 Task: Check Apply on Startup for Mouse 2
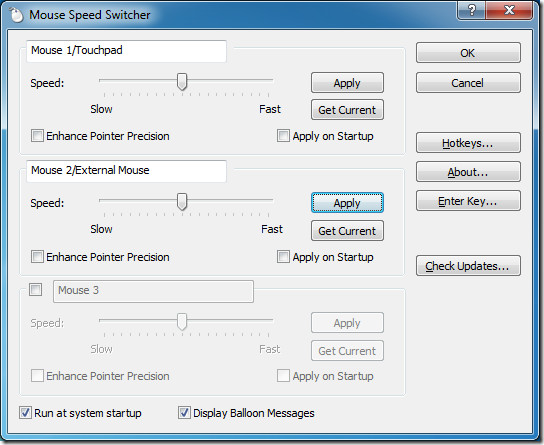click(x=283, y=257)
